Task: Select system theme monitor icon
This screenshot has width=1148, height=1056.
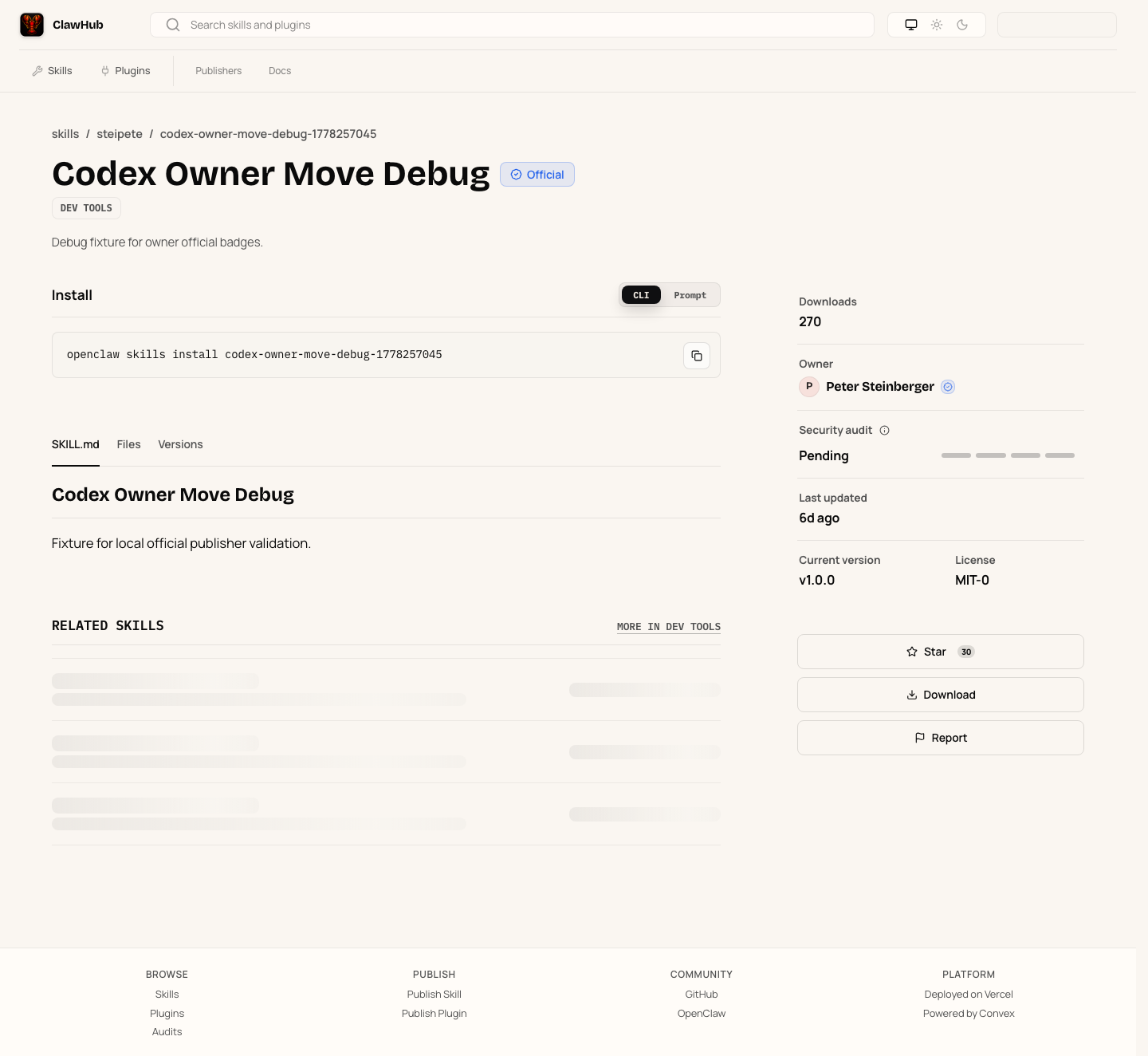Action: 911,25
